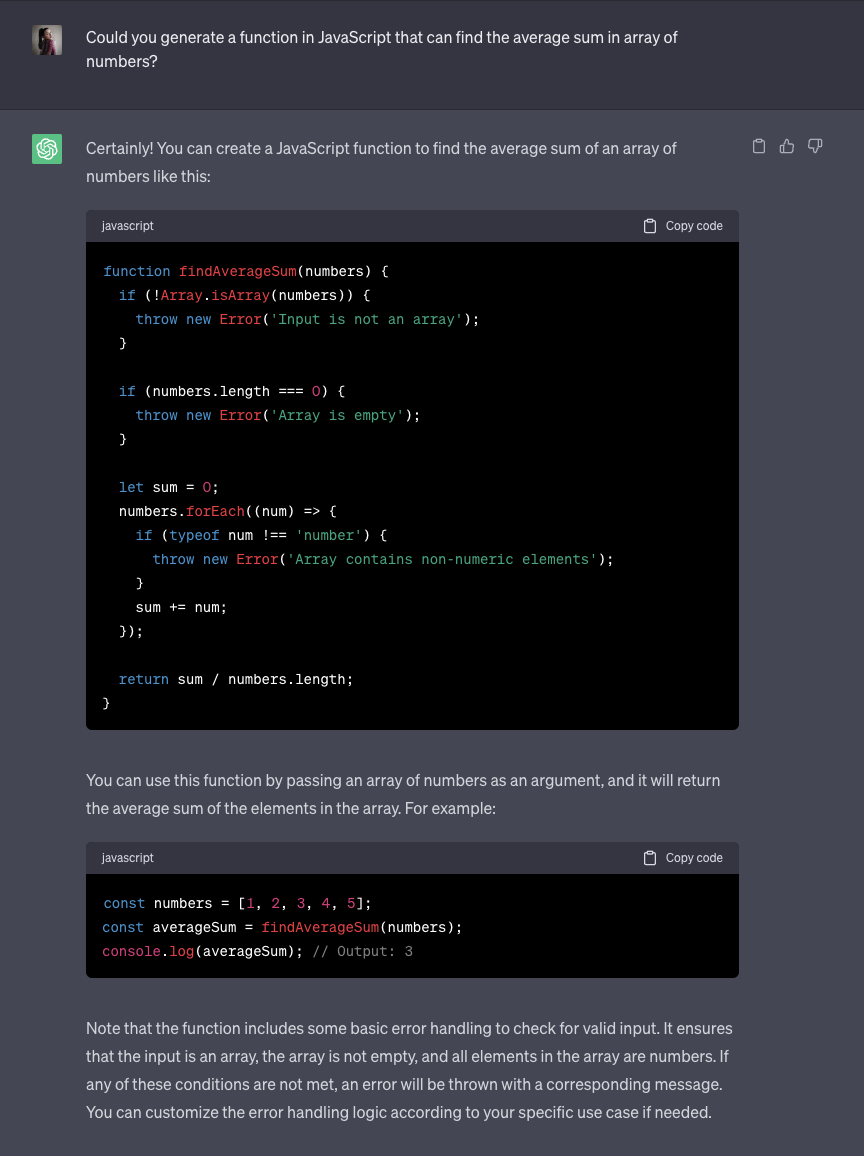This screenshot has height=1156, width=864.
Task: Click the 'Array contains non-numeric elements' line
Action: tap(383, 560)
